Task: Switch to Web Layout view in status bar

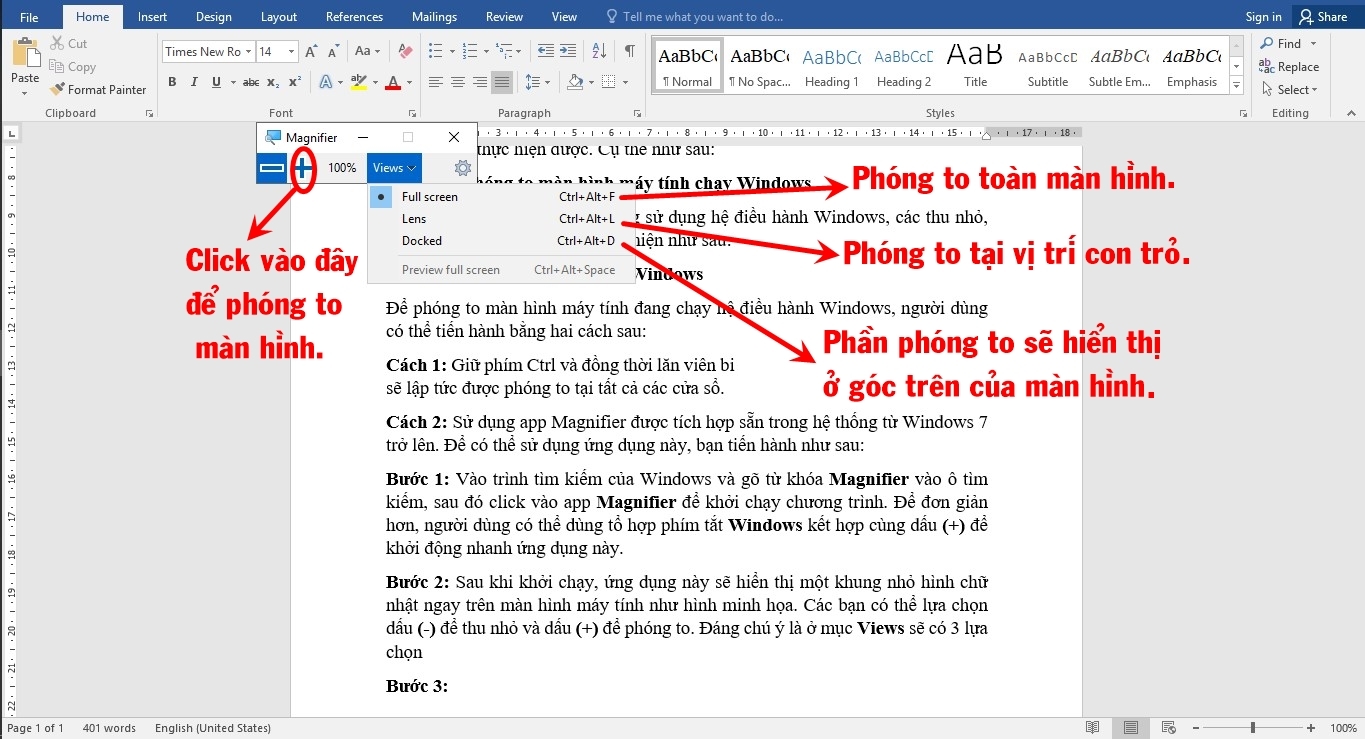Action: pyautogui.click(x=1167, y=728)
